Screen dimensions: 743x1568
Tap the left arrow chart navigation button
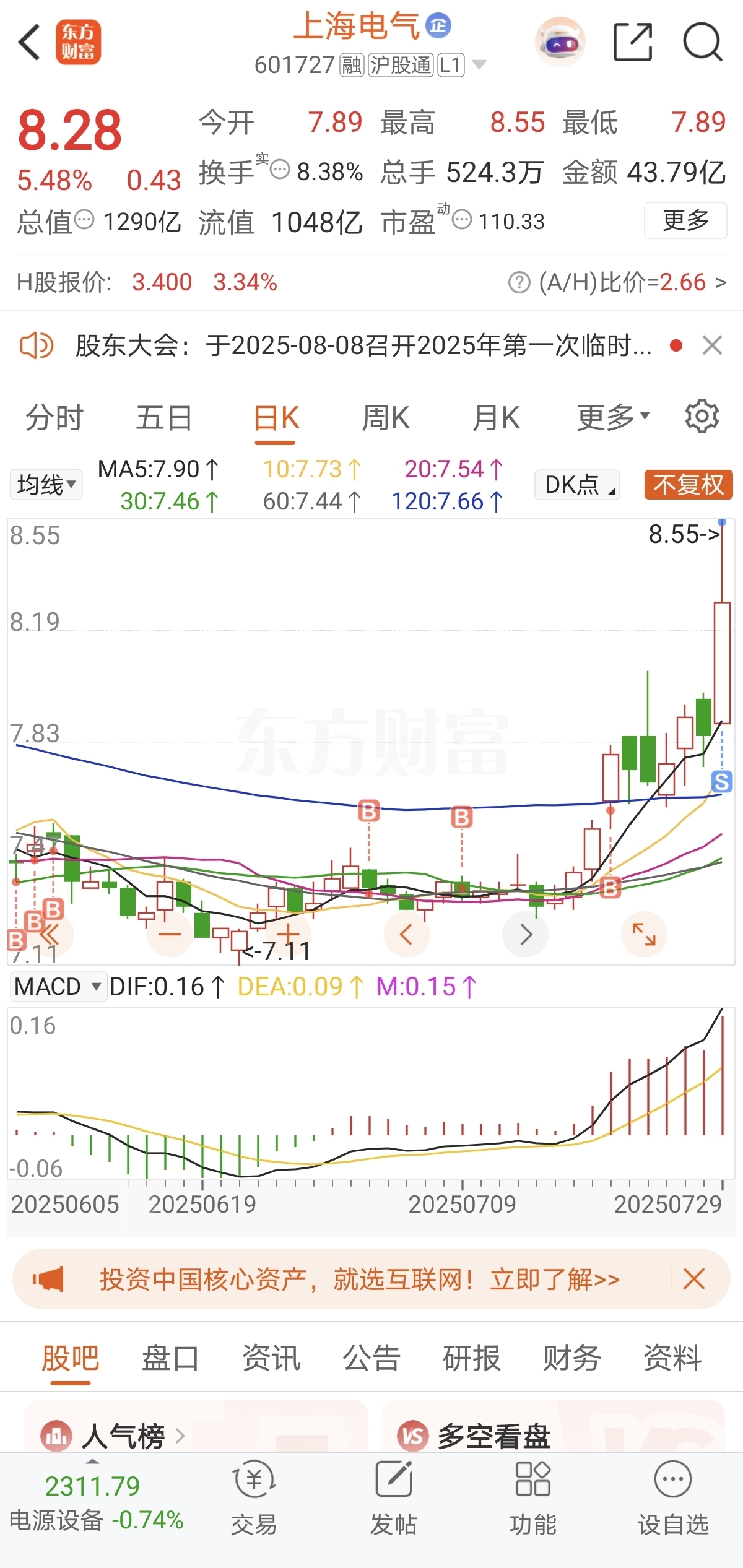407,934
